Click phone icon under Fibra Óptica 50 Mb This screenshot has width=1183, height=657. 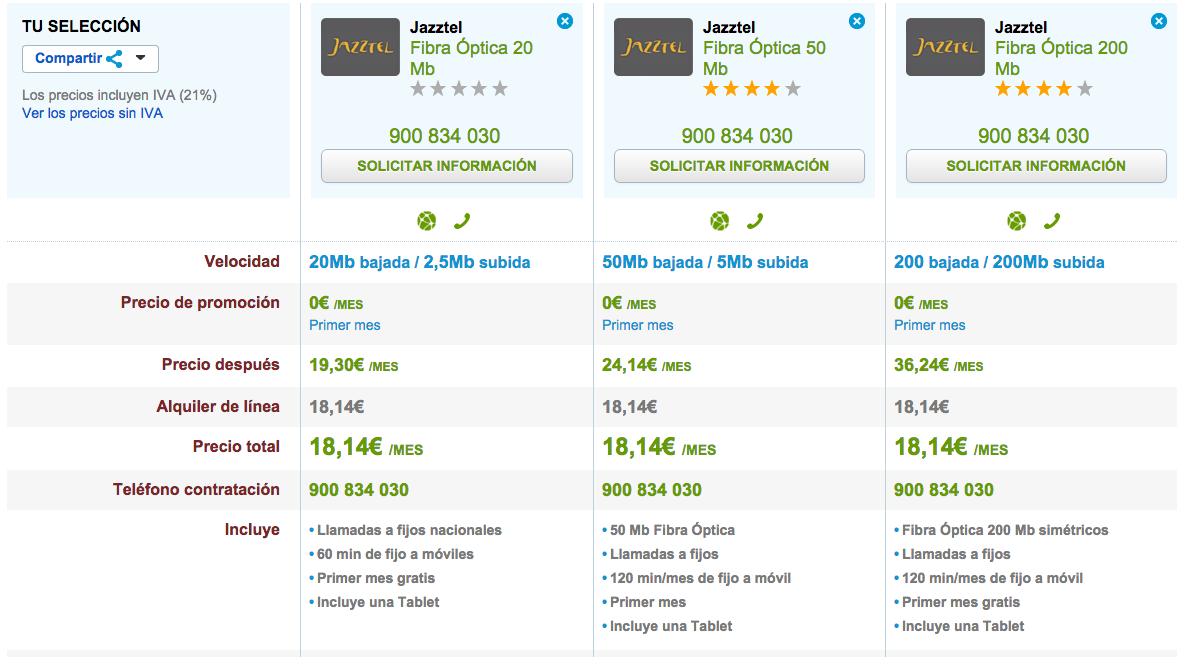point(754,221)
